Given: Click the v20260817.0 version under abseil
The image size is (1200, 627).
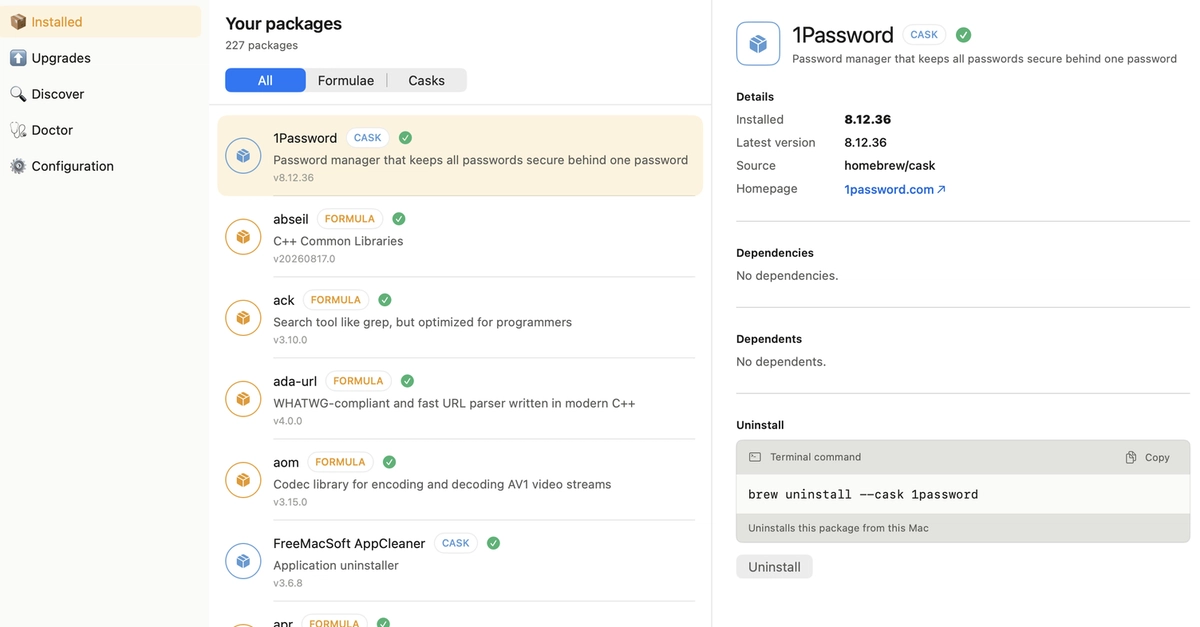Looking at the screenshot, I should tap(304, 259).
